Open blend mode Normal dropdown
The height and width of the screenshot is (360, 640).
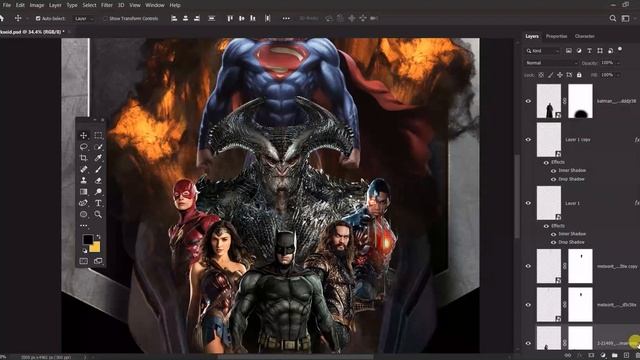click(551, 63)
